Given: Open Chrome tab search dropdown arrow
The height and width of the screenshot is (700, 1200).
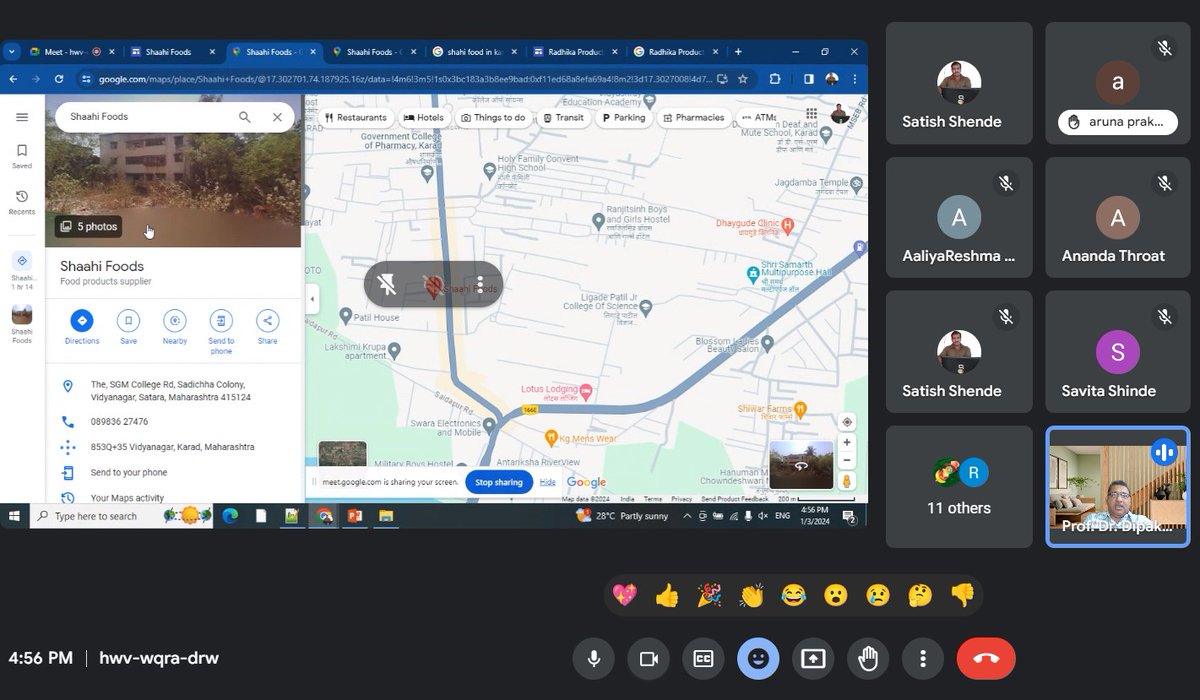Looking at the screenshot, I should tap(10, 51).
